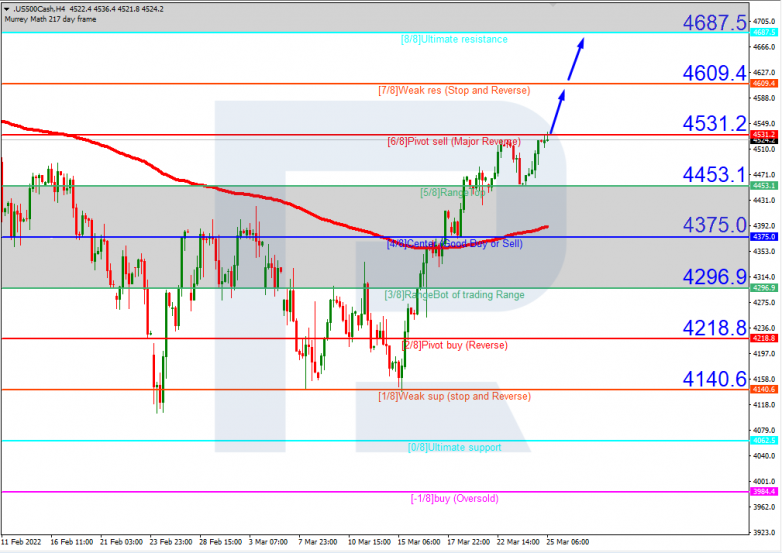Click the orange 4140.6 price axis tag
Image resolution: width=782 pixels, height=553 pixels.
[x=764, y=389]
